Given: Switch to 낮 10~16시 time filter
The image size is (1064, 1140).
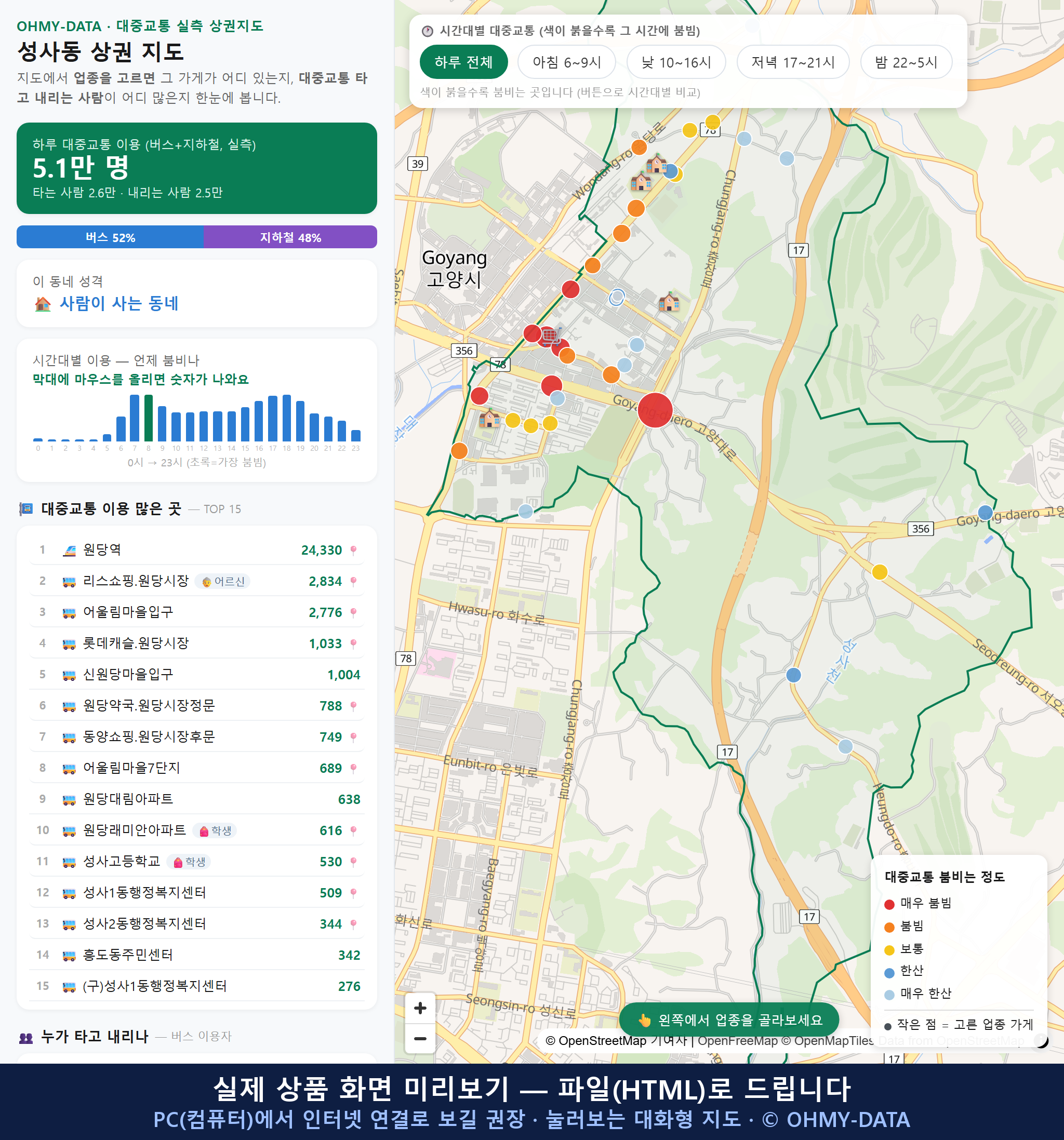Looking at the screenshot, I should coord(676,62).
